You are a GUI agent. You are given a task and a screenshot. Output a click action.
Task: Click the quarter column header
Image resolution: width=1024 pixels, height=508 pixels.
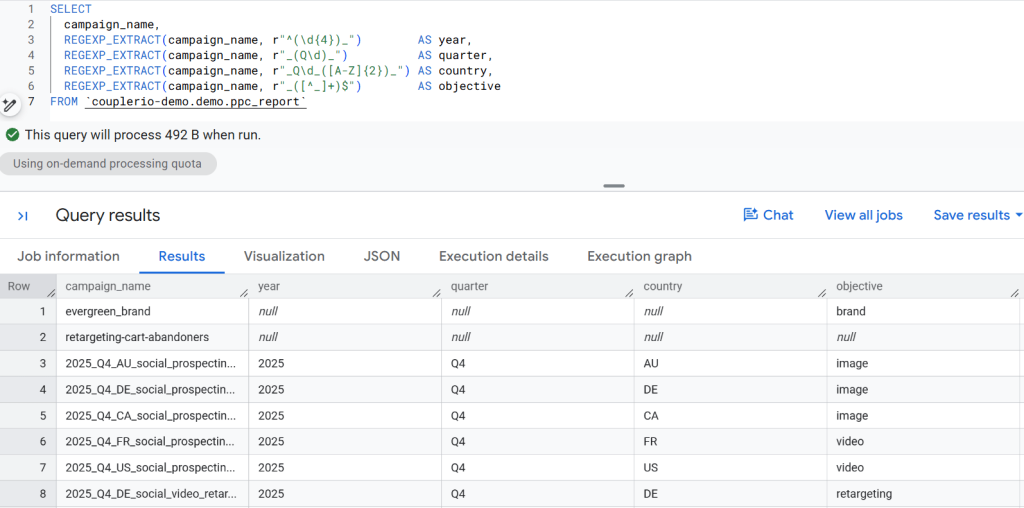pos(537,286)
